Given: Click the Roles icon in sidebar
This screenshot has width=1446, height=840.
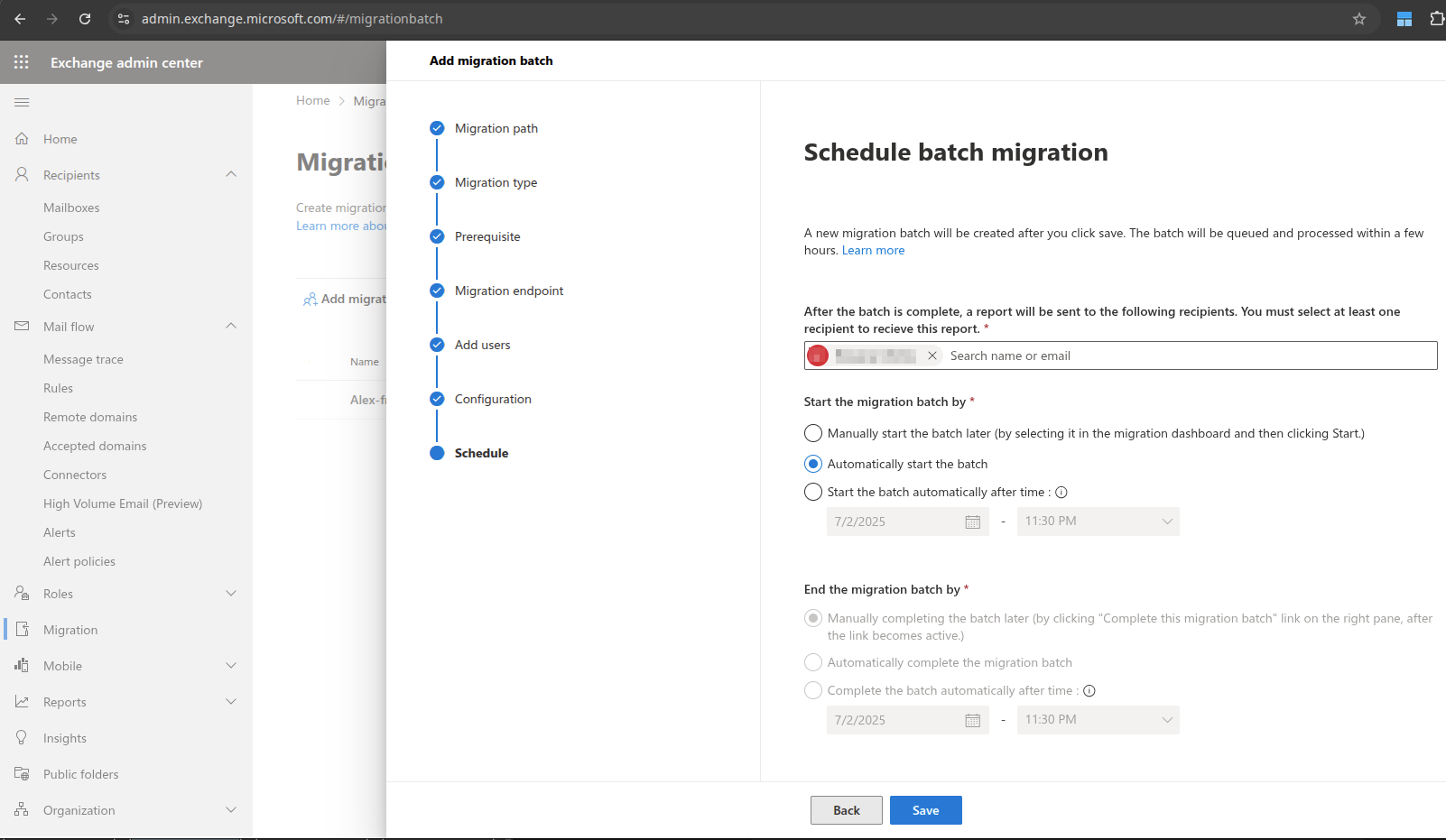Looking at the screenshot, I should coord(22,593).
